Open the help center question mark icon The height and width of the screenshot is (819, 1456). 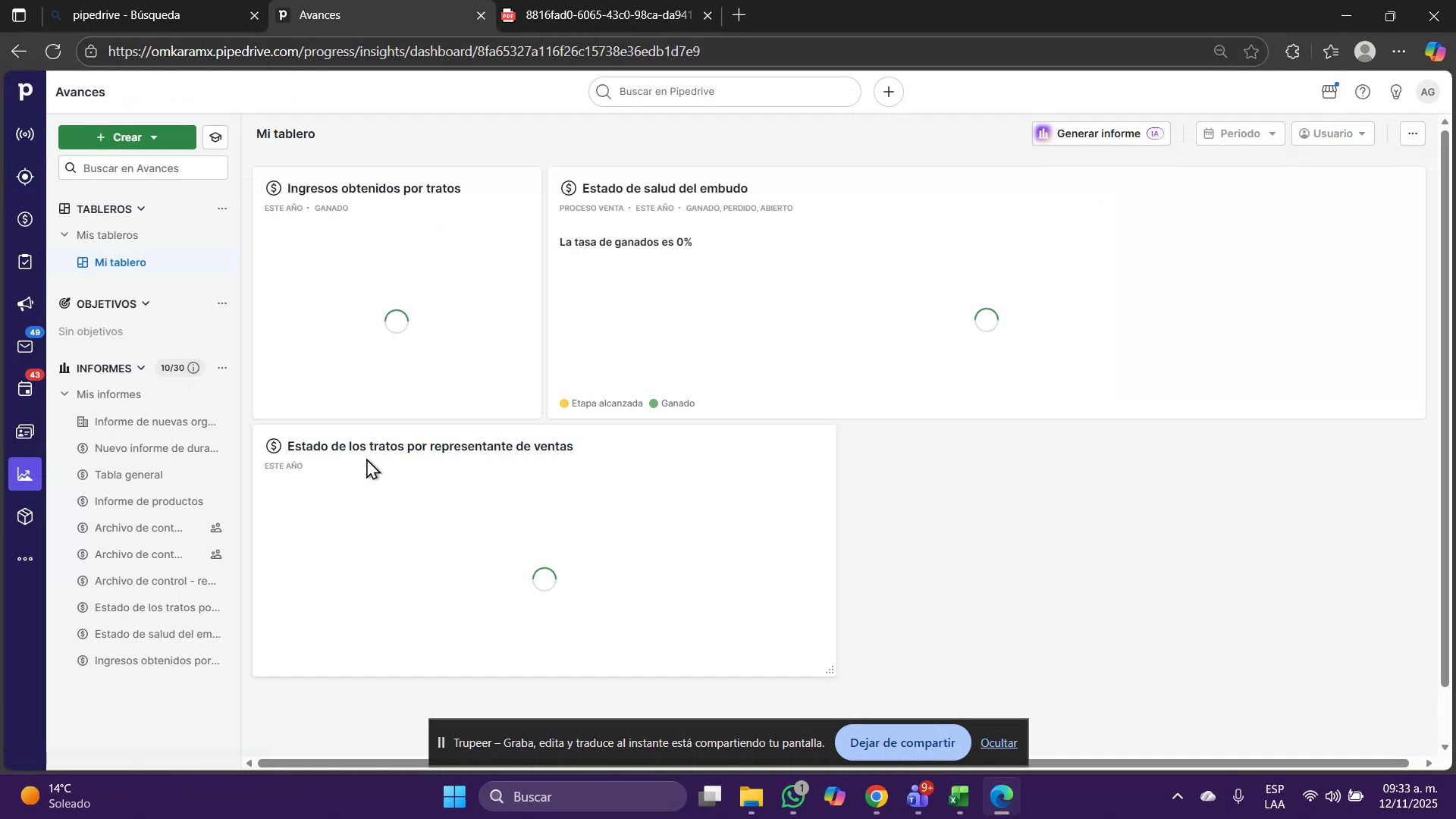tap(1362, 91)
